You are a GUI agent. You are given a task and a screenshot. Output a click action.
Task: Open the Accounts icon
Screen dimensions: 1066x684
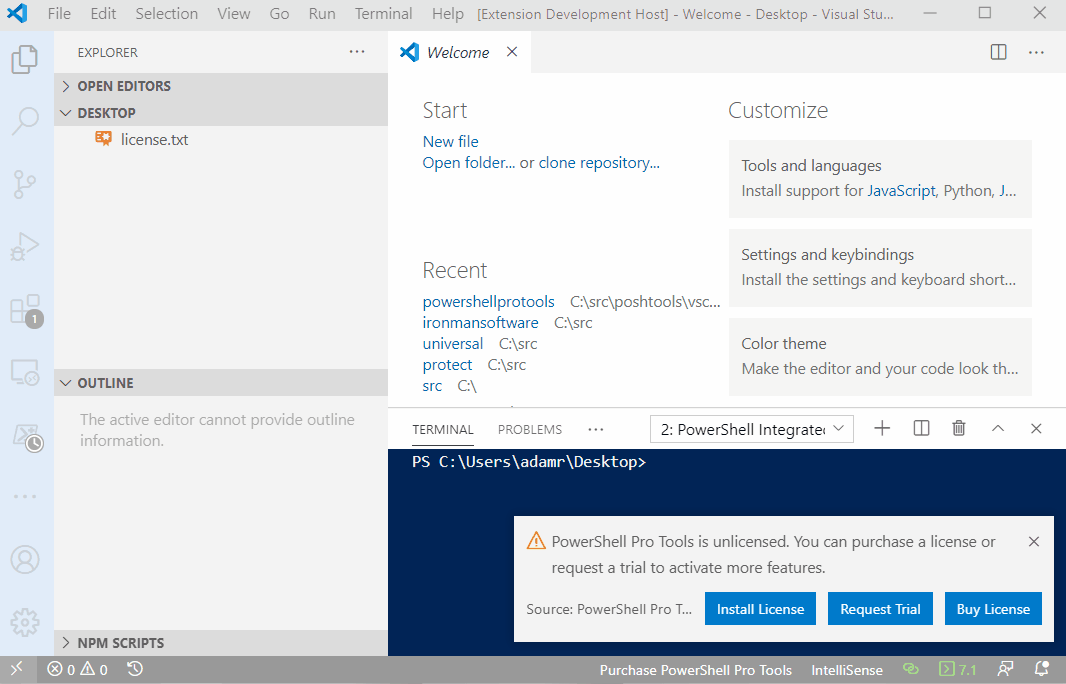(25, 560)
